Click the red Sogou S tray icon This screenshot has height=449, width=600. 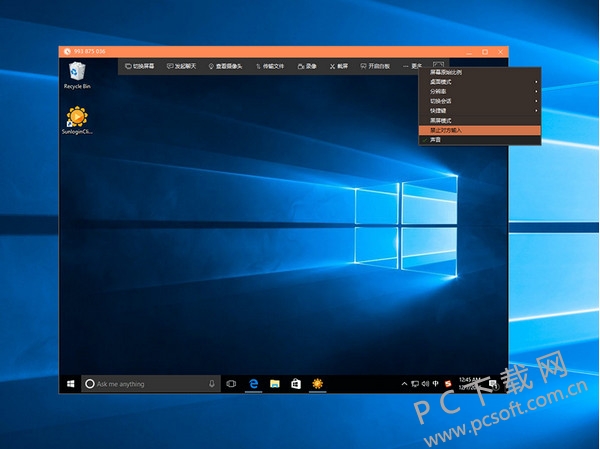[x=448, y=384]
